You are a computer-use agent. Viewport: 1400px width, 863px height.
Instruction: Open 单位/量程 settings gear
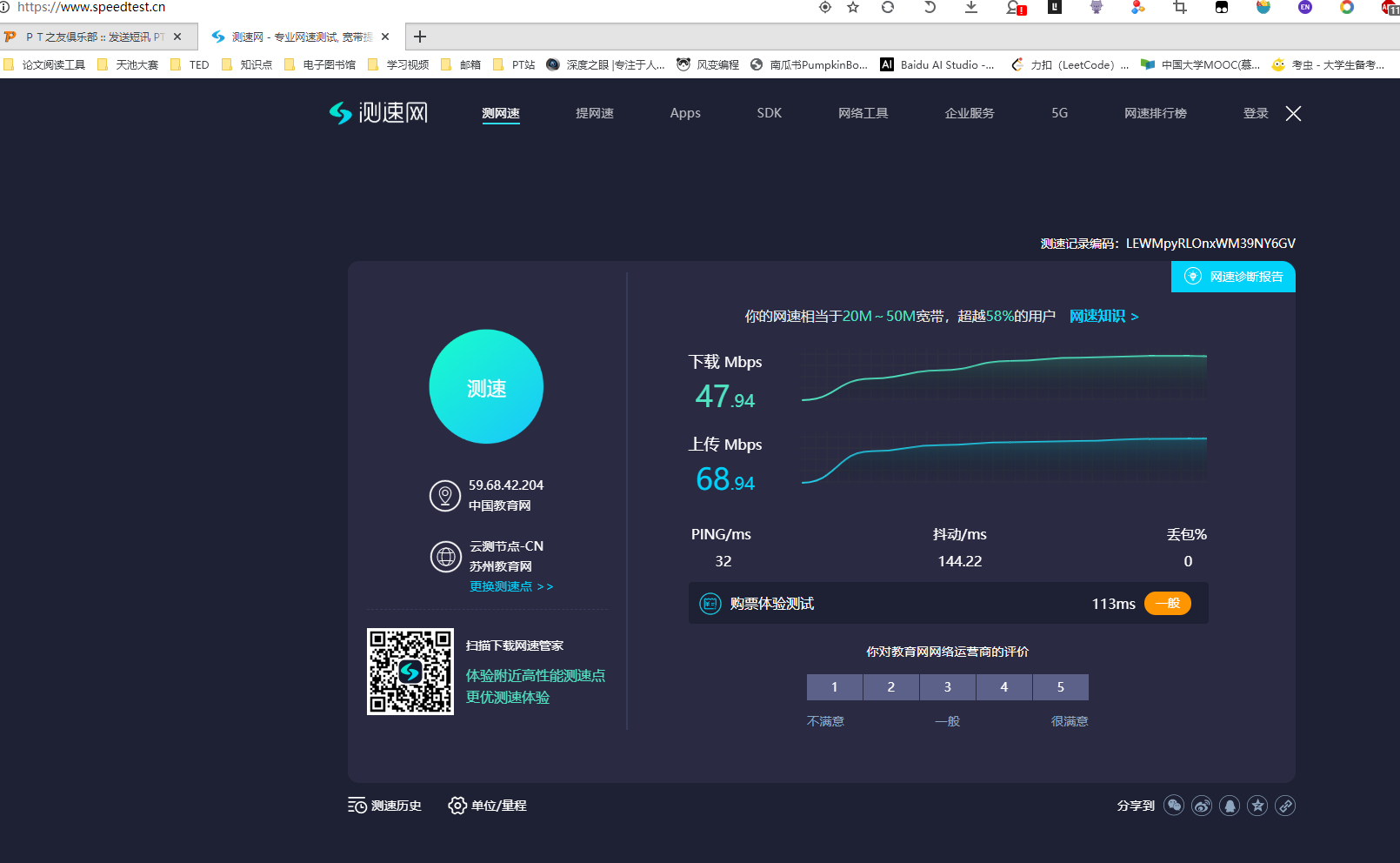click(457, 806)
